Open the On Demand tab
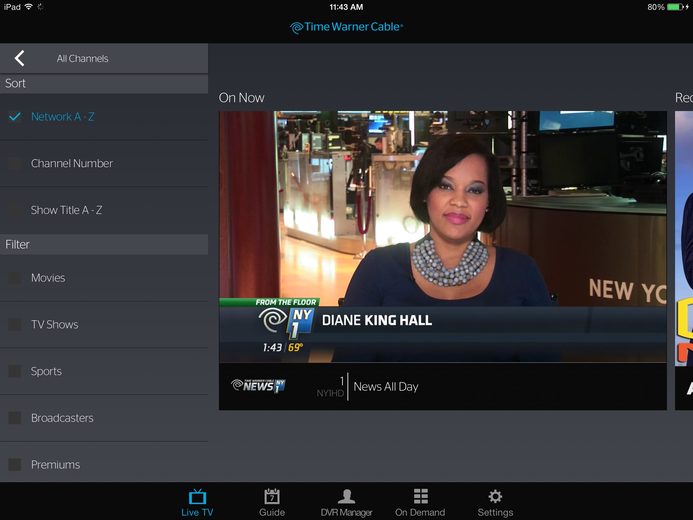The width and height of the screenshot is (693, 520). click(x=420, y=503)
